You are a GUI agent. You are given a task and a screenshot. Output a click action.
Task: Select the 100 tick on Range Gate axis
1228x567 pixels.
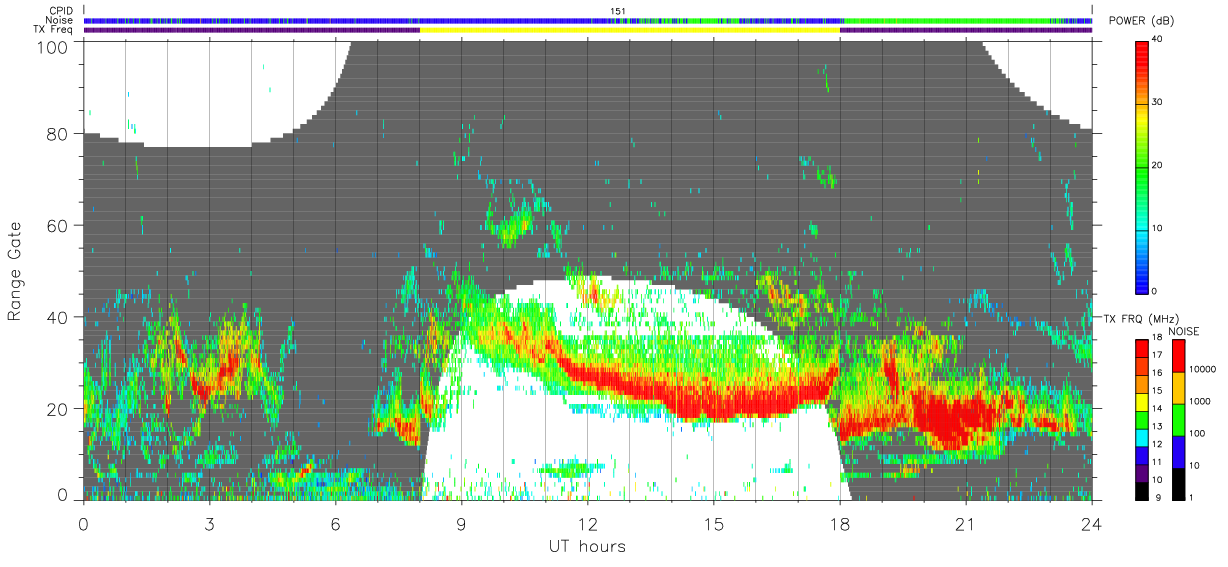click(x=54, y=46)
